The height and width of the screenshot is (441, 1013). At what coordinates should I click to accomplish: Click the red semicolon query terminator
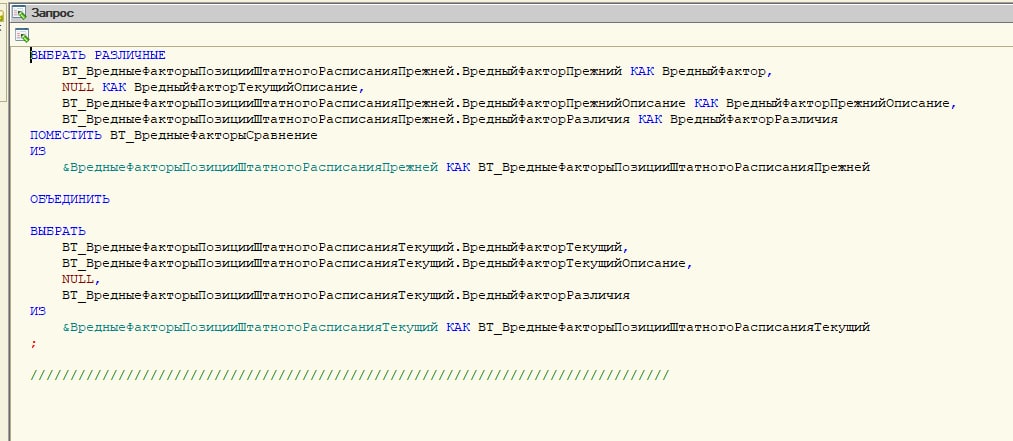point(34,344)
